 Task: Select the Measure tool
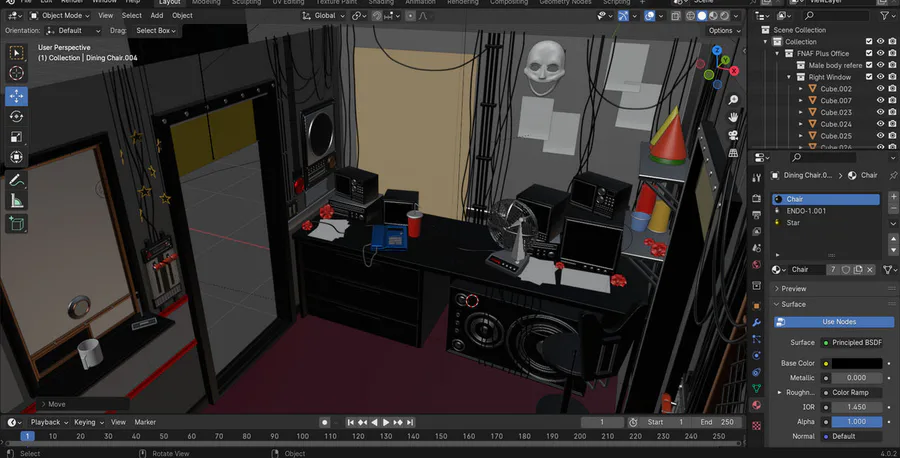tap(17, 200)
